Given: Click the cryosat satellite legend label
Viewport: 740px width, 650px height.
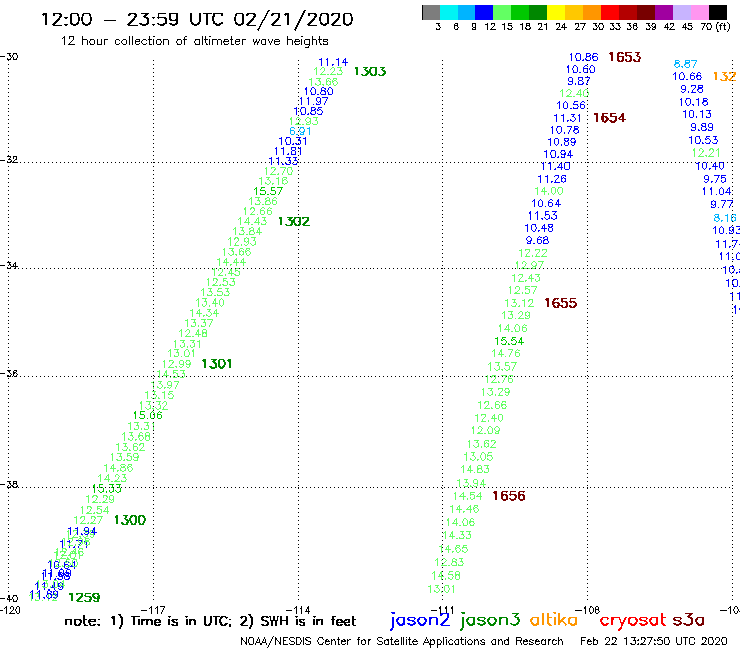Looking at the screenshot, I should pos(633,620).
